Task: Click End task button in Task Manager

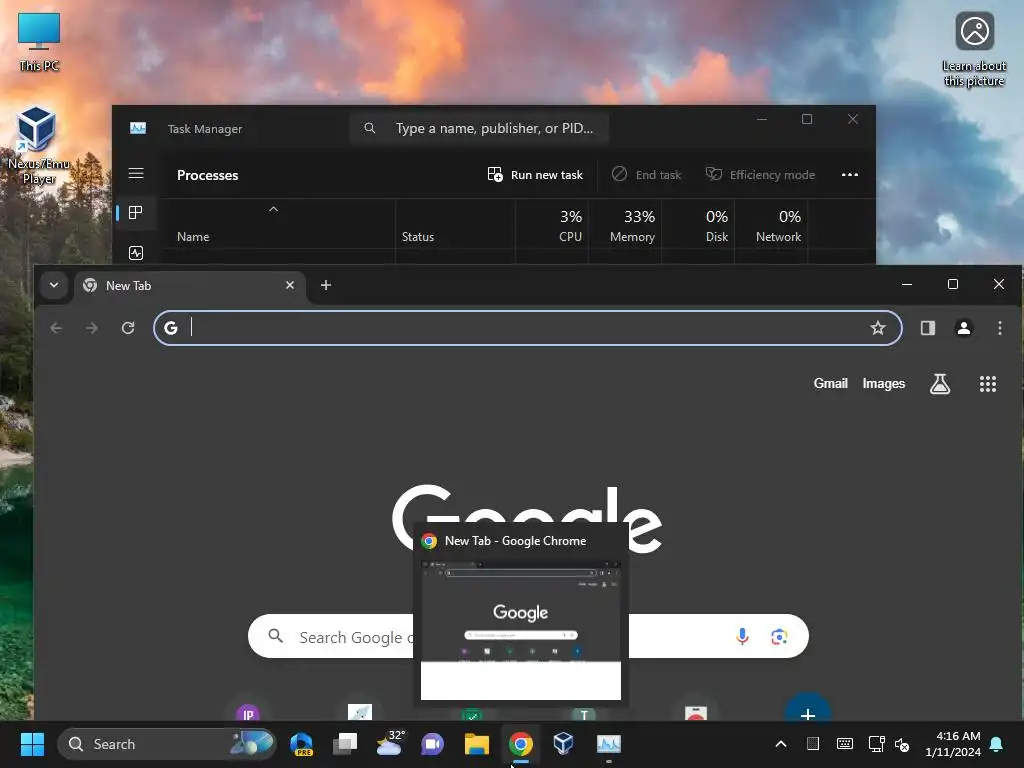Action: (646, 174)
